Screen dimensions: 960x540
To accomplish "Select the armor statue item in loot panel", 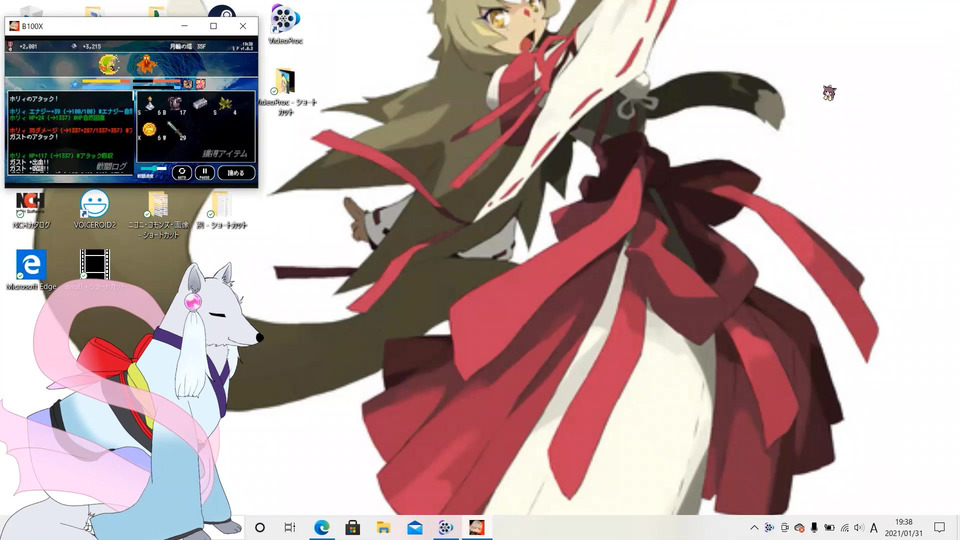I will point(175,103).
